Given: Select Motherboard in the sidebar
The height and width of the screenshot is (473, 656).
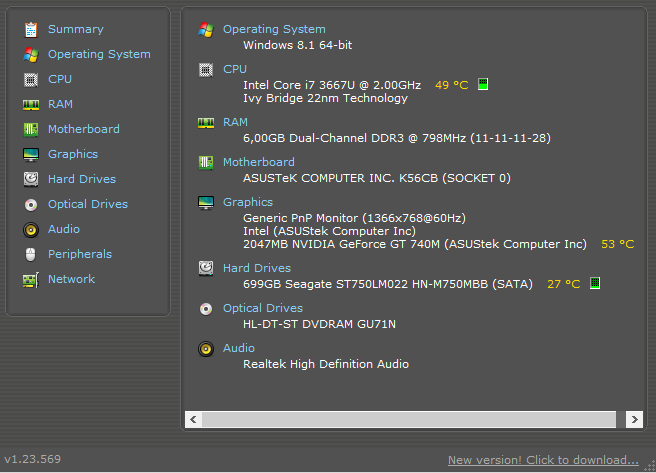Looking at the screenshot, I should (x=84, y=129).
